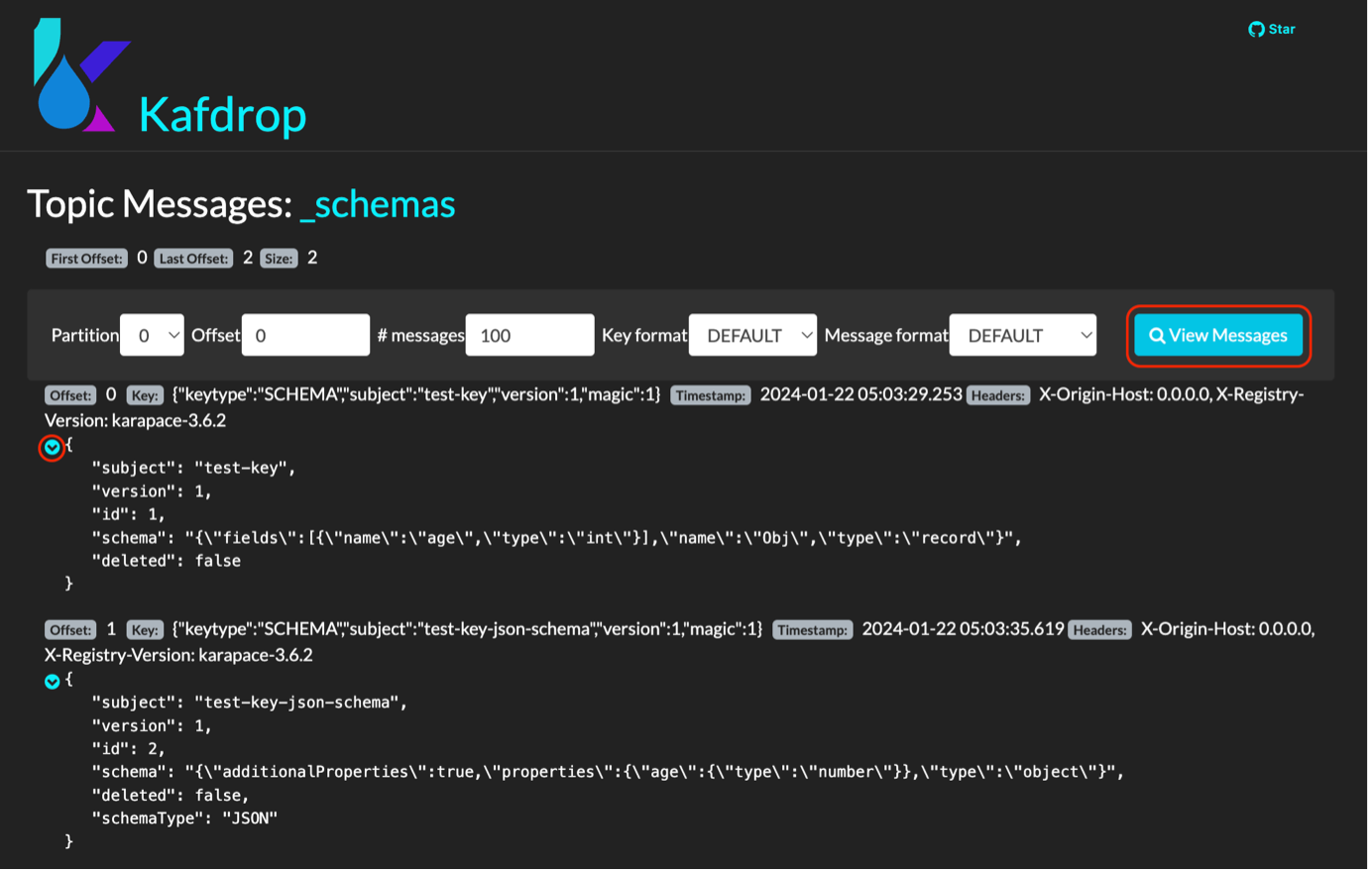Collapse the offset 1 message body
Image resolution: width=1372 pixels, height=872 pixels.
(x=53, y=682)
